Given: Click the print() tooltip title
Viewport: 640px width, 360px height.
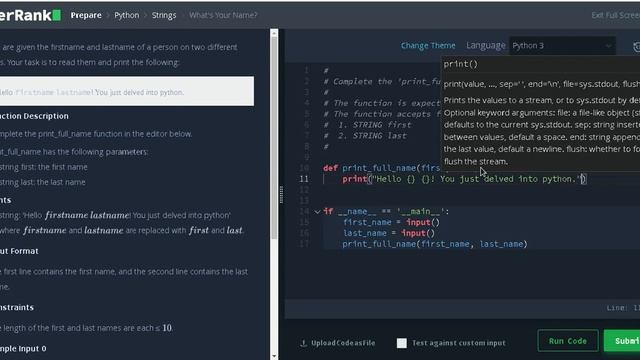Looking at the screenshot, I should [460, 64].
